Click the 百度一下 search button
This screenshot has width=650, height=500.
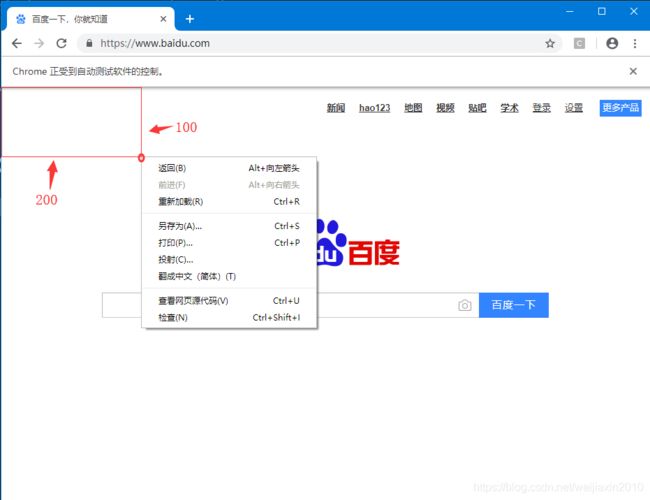click(x=514, y=305)
